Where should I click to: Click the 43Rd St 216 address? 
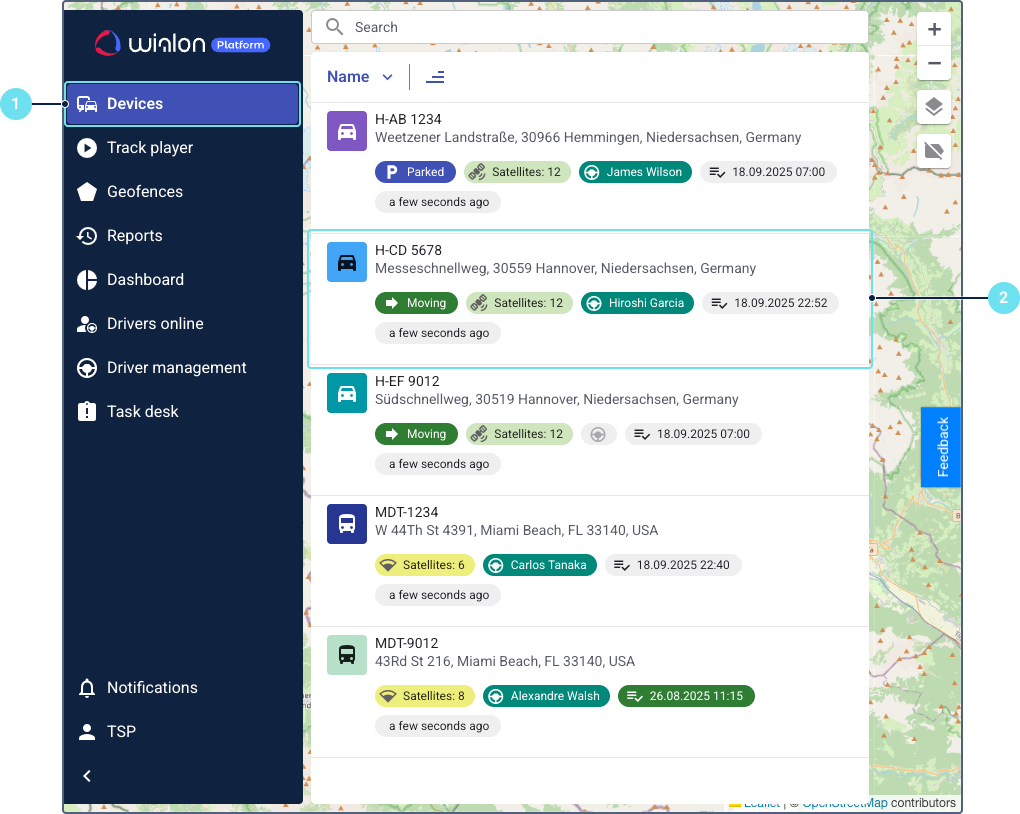coord(505,662)
